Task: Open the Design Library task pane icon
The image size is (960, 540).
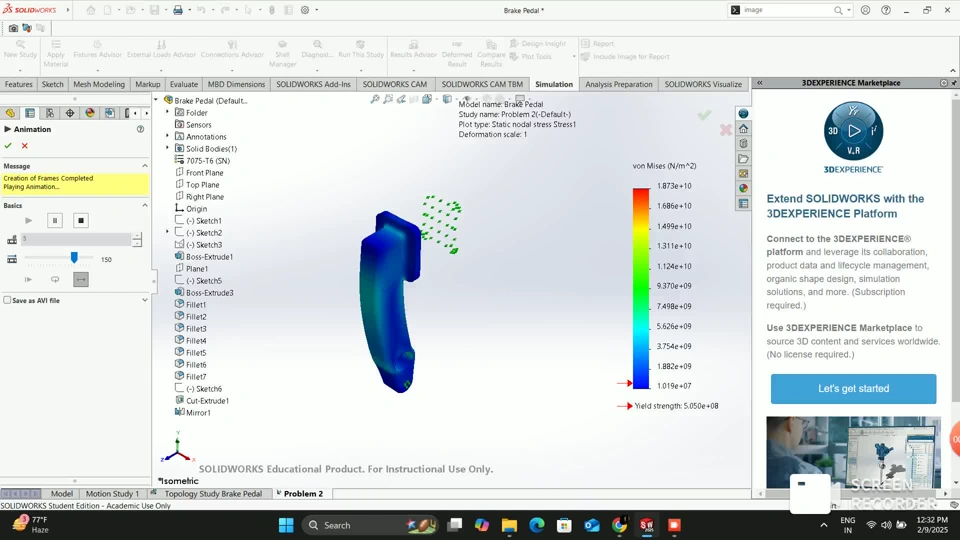Action: pyautogui.click(x=743, y=143)
